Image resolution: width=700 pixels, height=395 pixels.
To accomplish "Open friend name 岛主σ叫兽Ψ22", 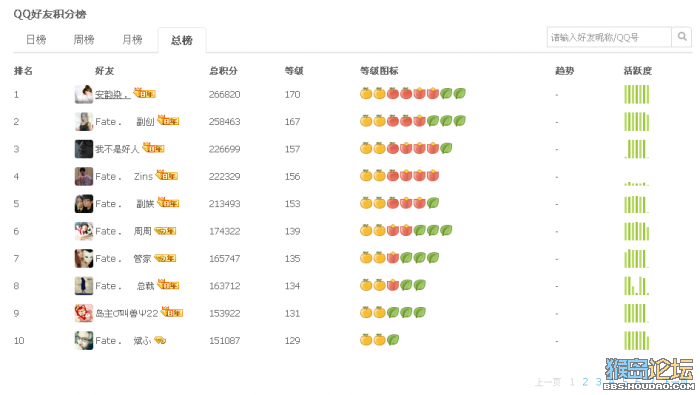I will (127, 314).
